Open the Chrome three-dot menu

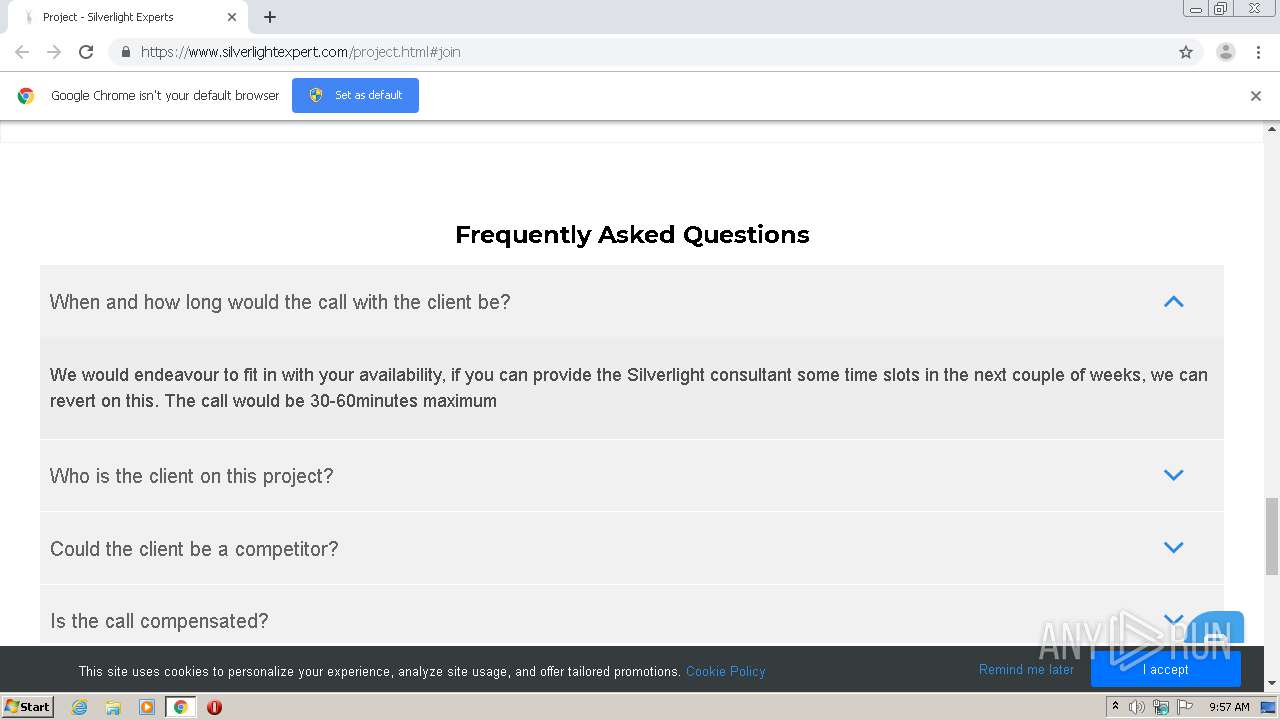[x=1258, y=52]
